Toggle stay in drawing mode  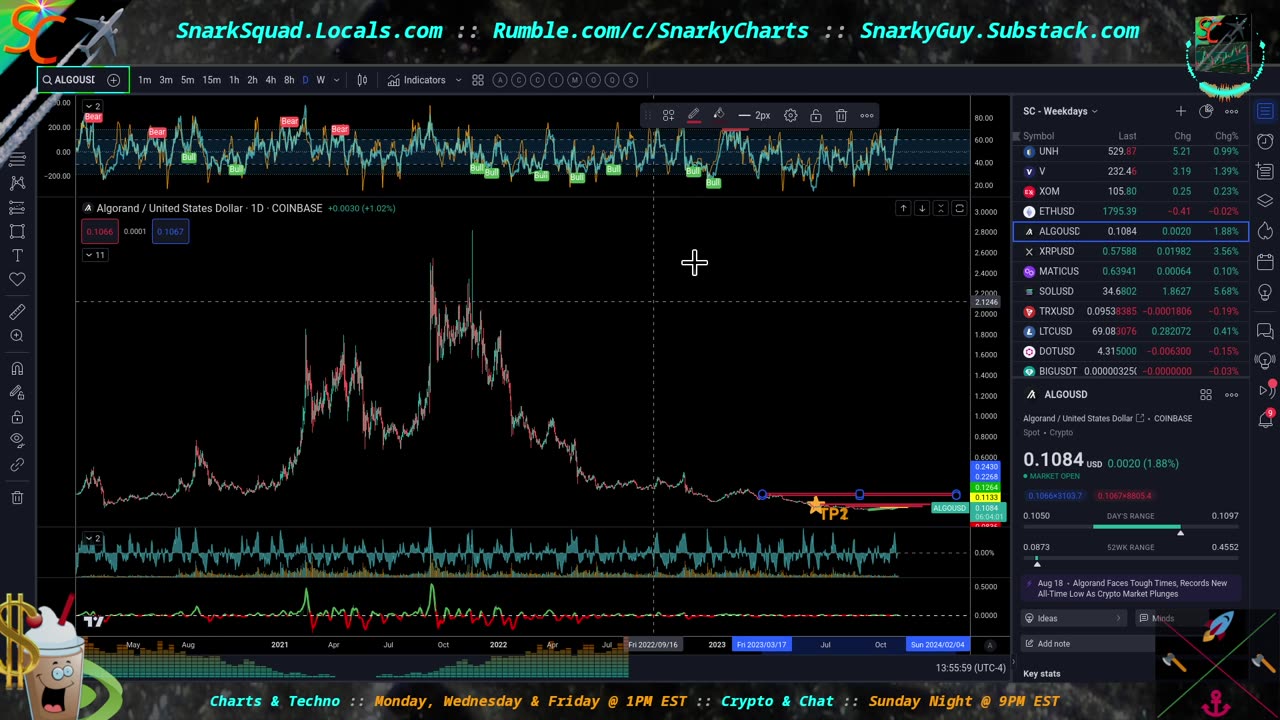pos(17,393)
